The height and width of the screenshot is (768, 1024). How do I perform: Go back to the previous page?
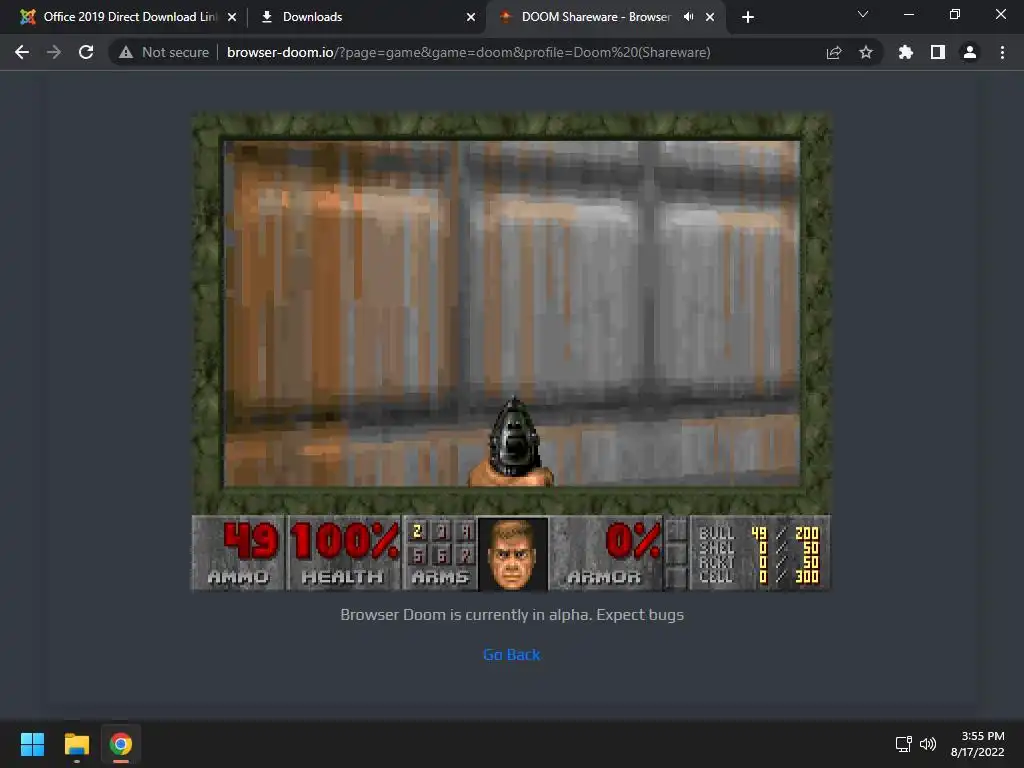click(22, 52)
